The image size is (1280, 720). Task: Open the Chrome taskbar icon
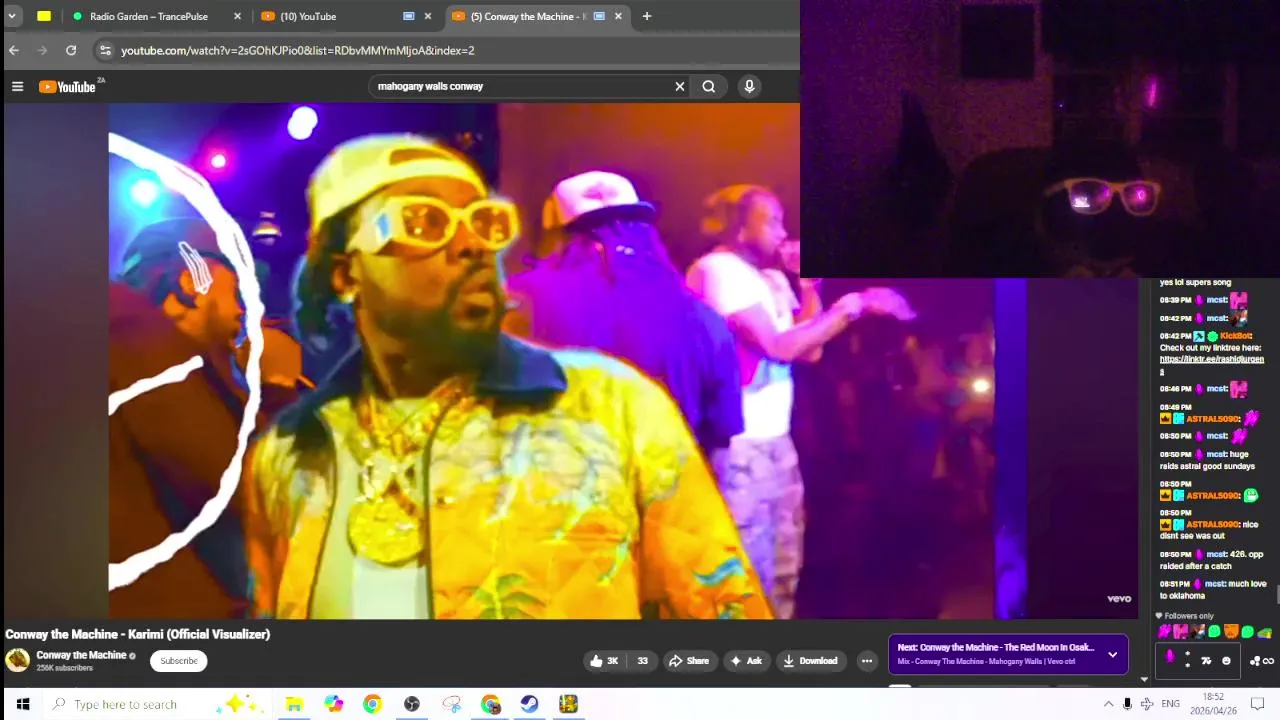click(372, 704)
